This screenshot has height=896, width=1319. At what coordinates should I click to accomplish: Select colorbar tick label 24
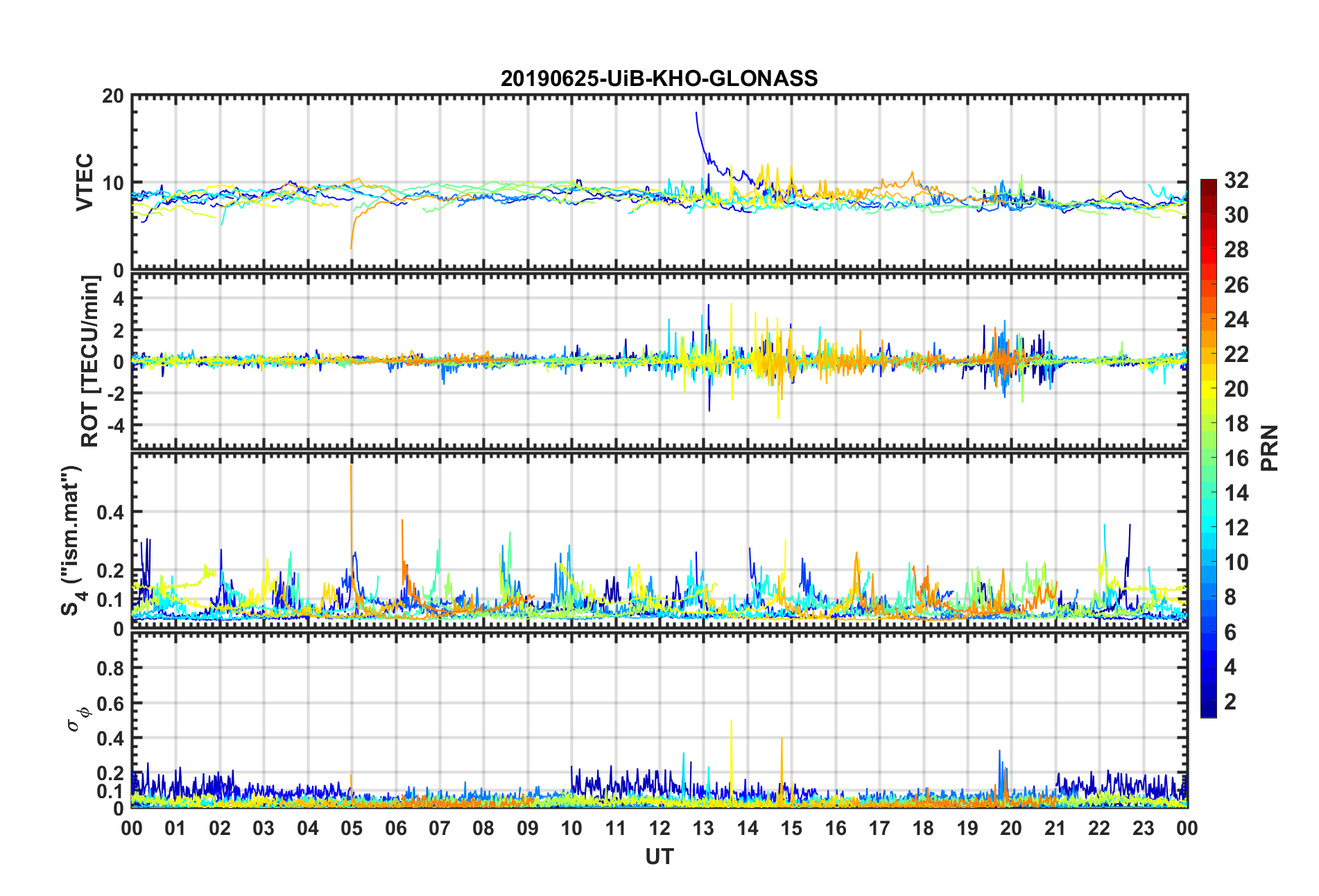click(x=1236, y=319)
